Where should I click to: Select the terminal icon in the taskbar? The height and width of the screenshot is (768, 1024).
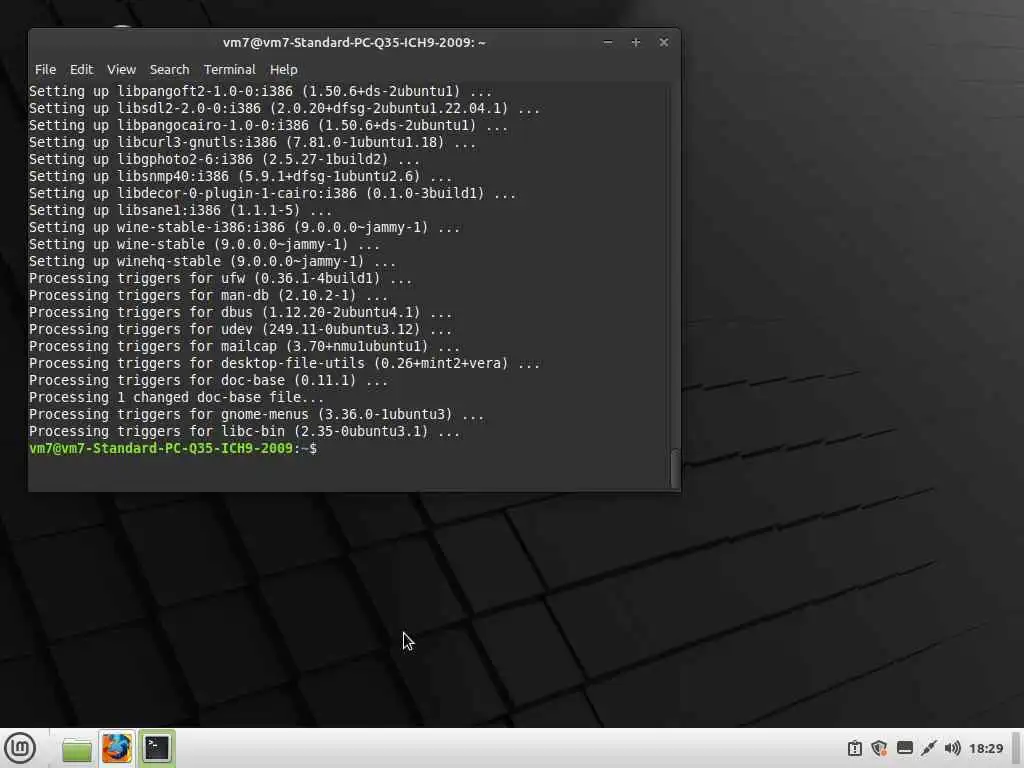(157, 748)
